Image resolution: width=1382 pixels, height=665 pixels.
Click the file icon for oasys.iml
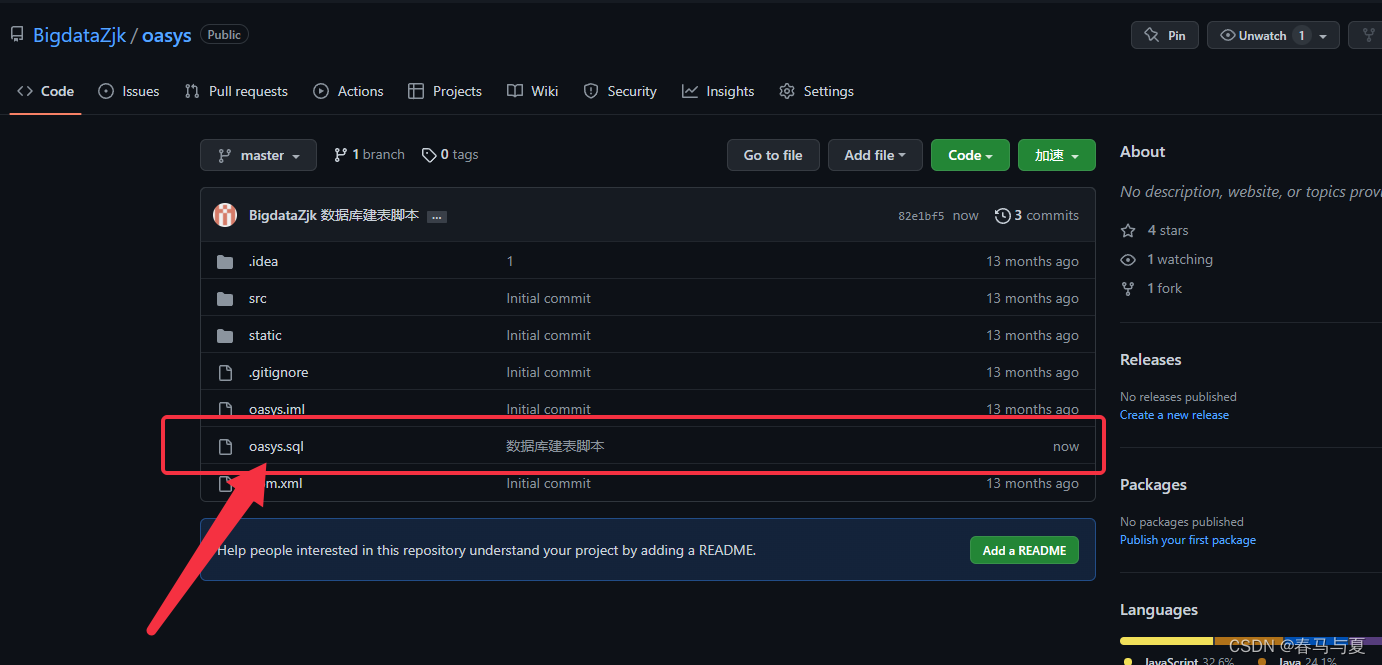[225, 409]
